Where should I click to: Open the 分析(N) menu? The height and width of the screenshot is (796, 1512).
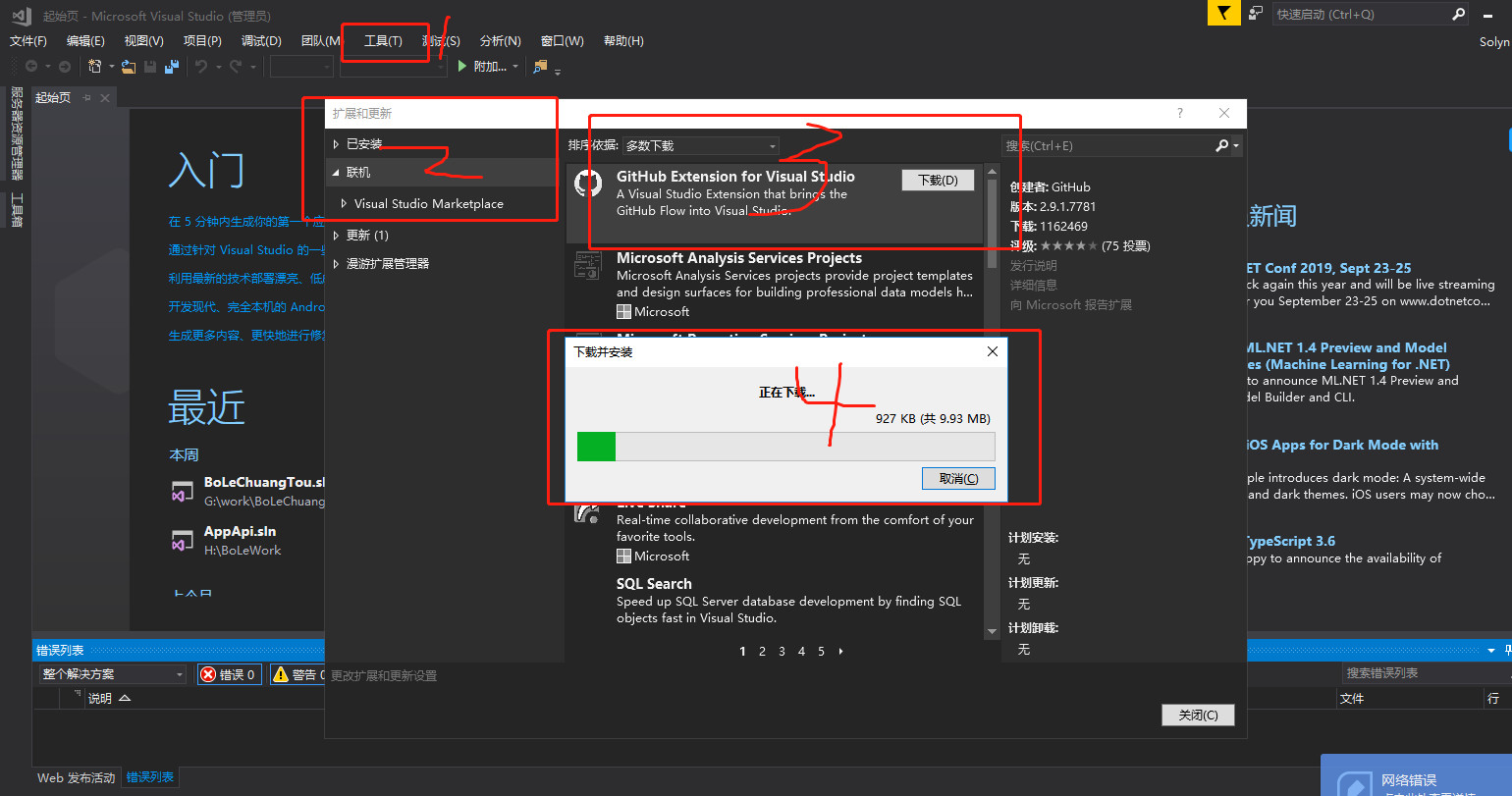tap(500, 41)
